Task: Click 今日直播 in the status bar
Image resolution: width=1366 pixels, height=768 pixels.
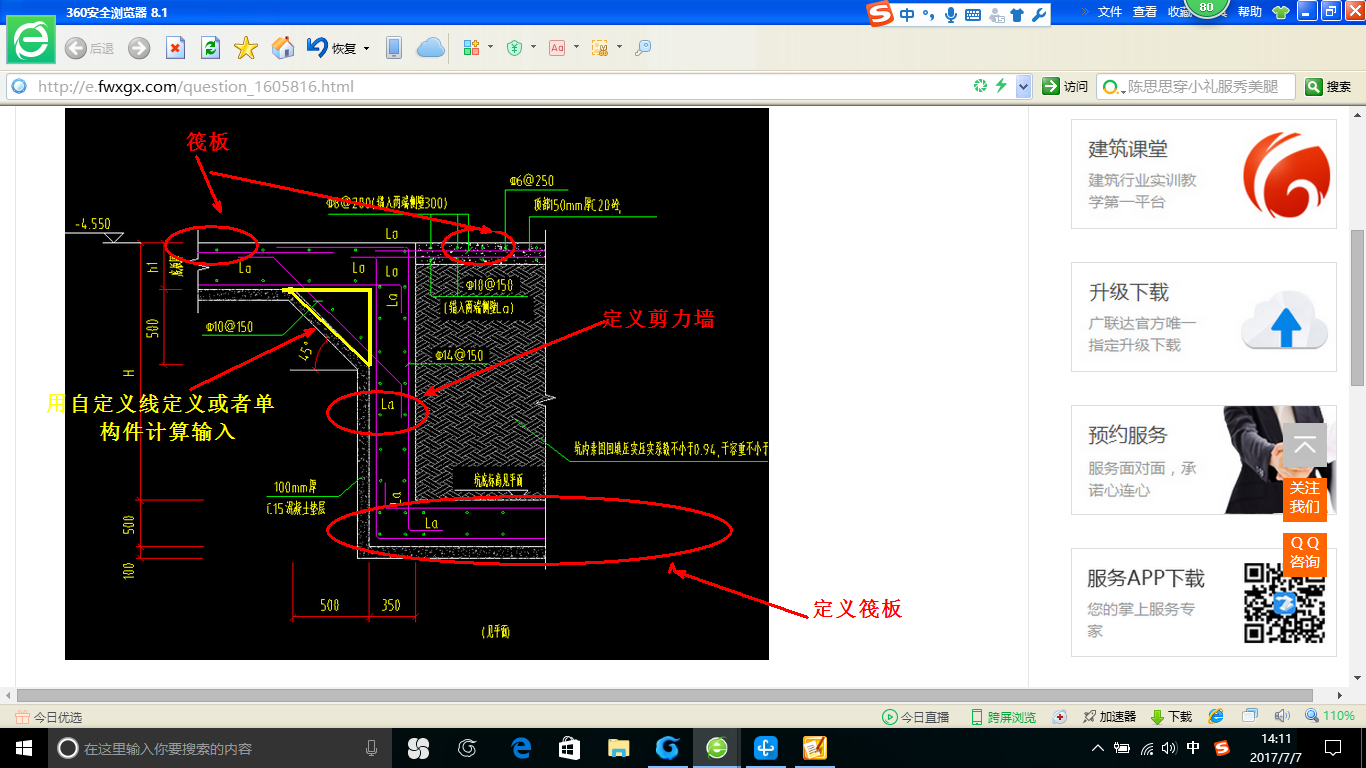Action: pyautogui.click(x=915, y=717)
